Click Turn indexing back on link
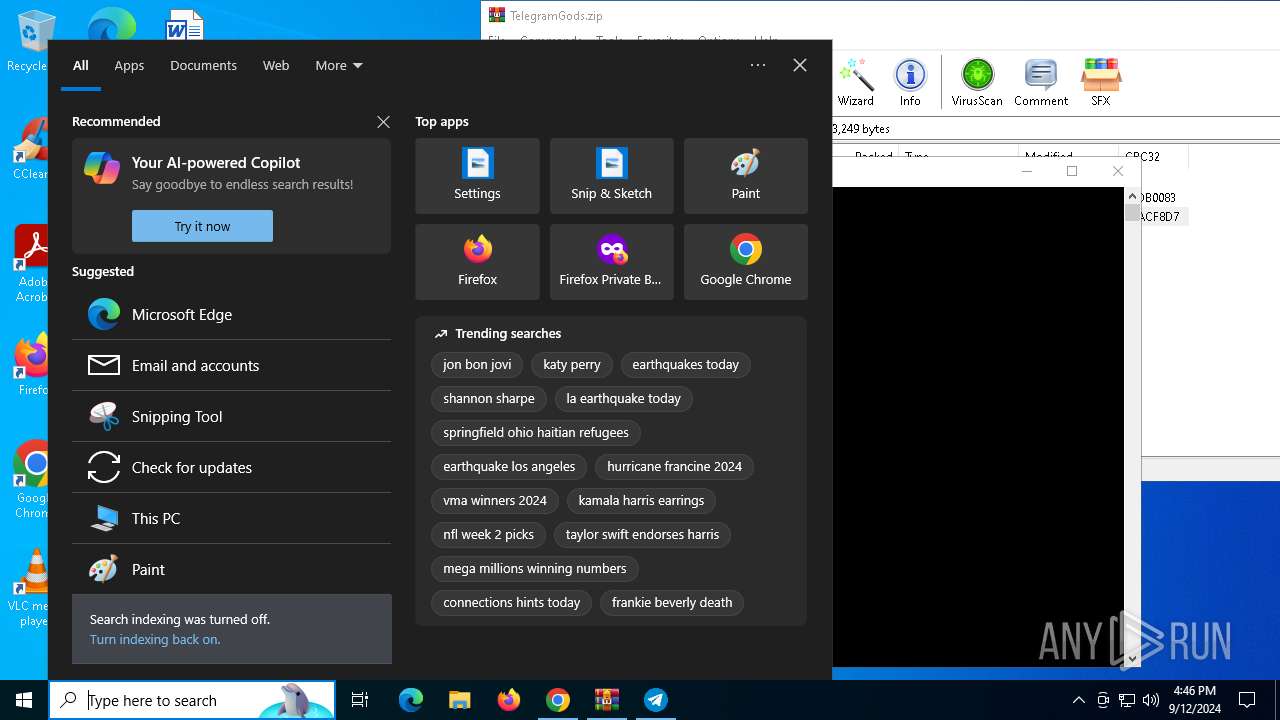This screenshot has width=1280, height=720. tap(155, 639)
